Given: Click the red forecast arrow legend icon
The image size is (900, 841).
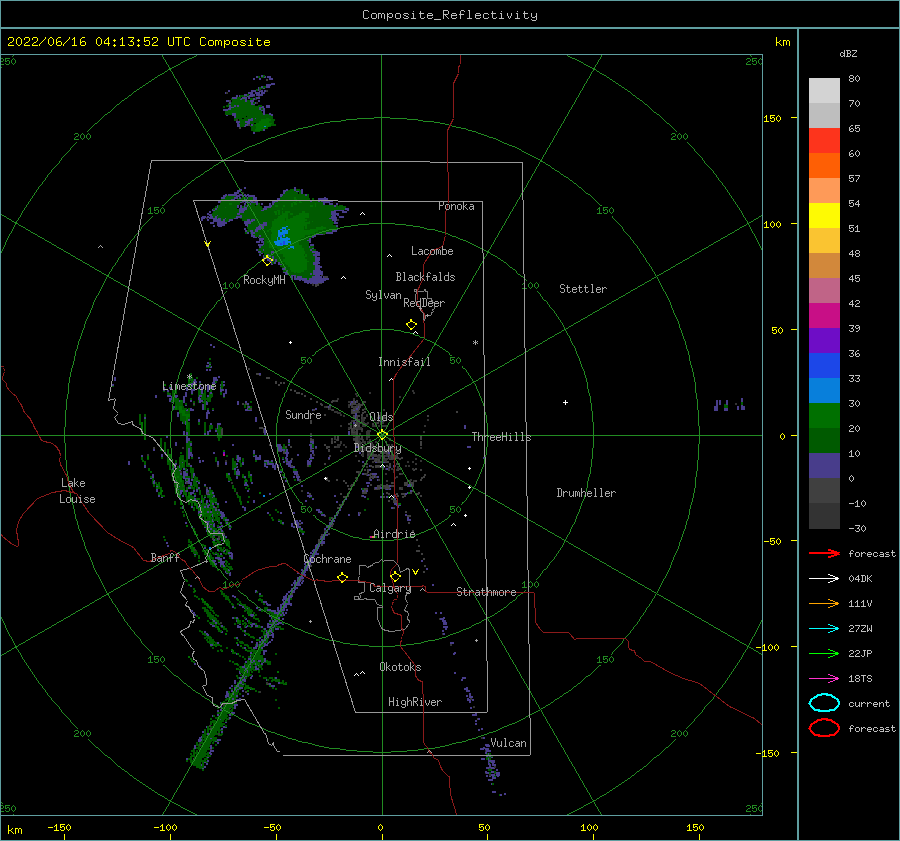Looking at the screenshot, I should click(x=824, y=553).
